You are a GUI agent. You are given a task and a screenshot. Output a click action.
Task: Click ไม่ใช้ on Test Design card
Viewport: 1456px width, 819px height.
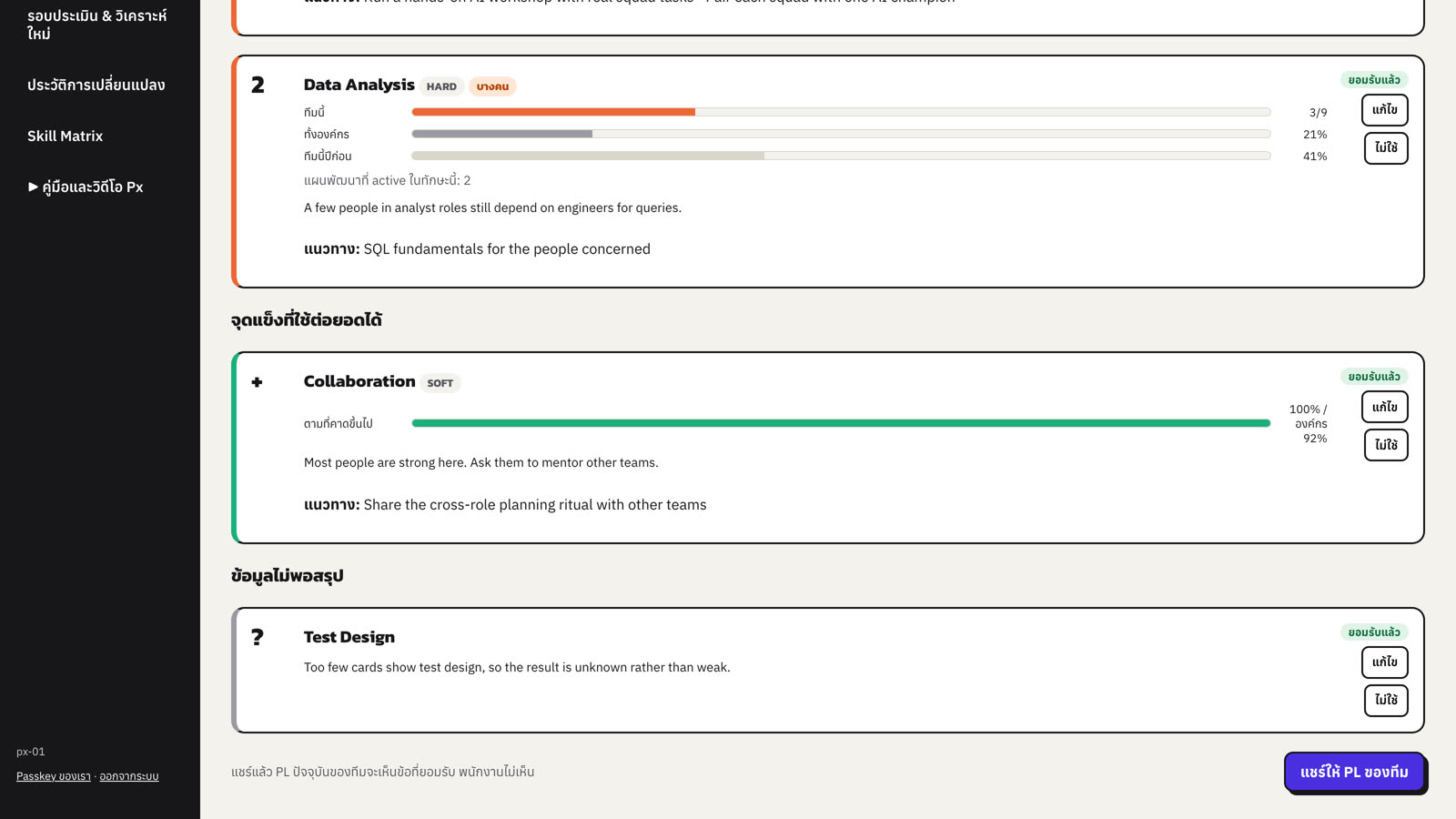click(1386, 700)
